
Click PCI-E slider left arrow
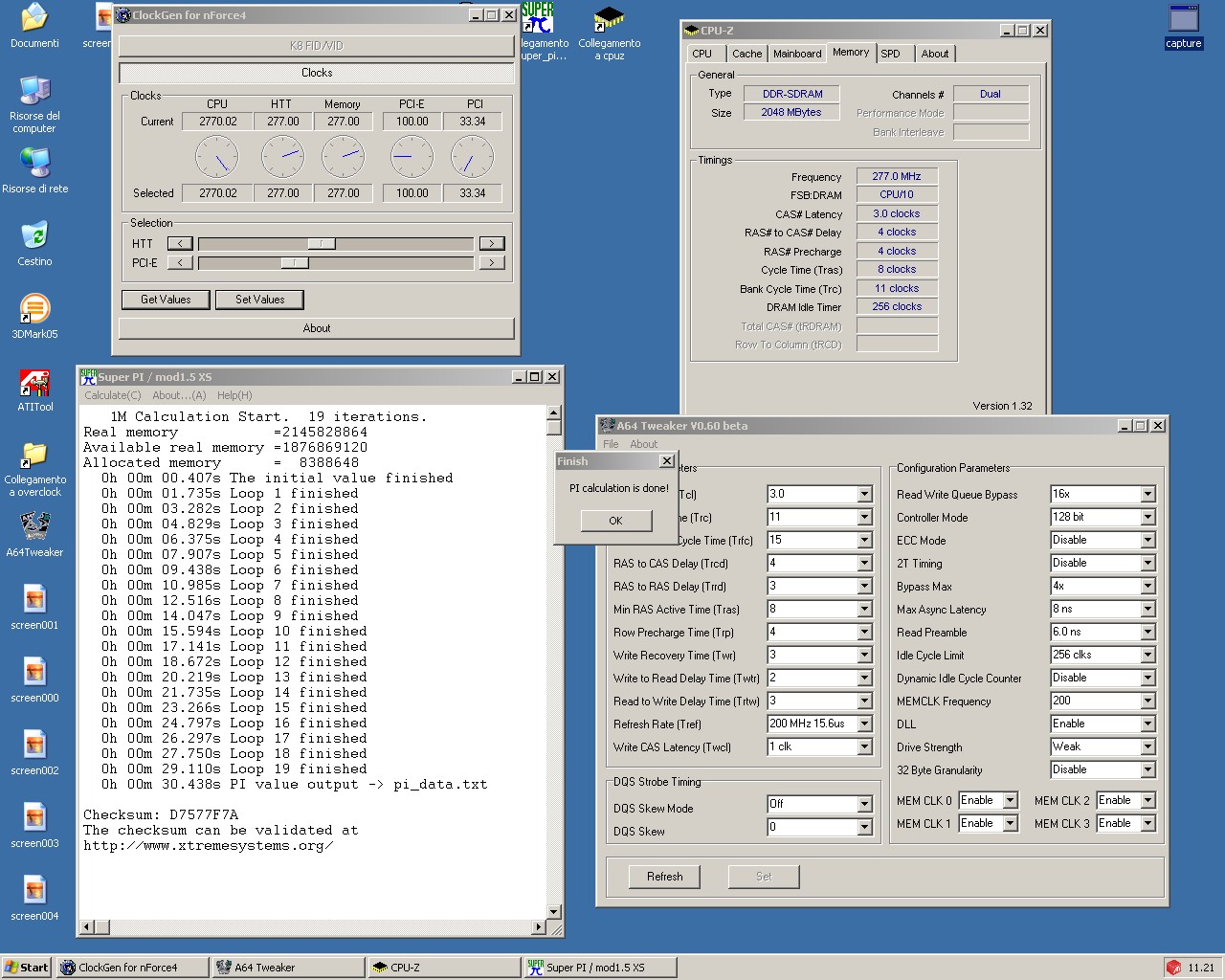pyautogui.click(x=180, y=263)
